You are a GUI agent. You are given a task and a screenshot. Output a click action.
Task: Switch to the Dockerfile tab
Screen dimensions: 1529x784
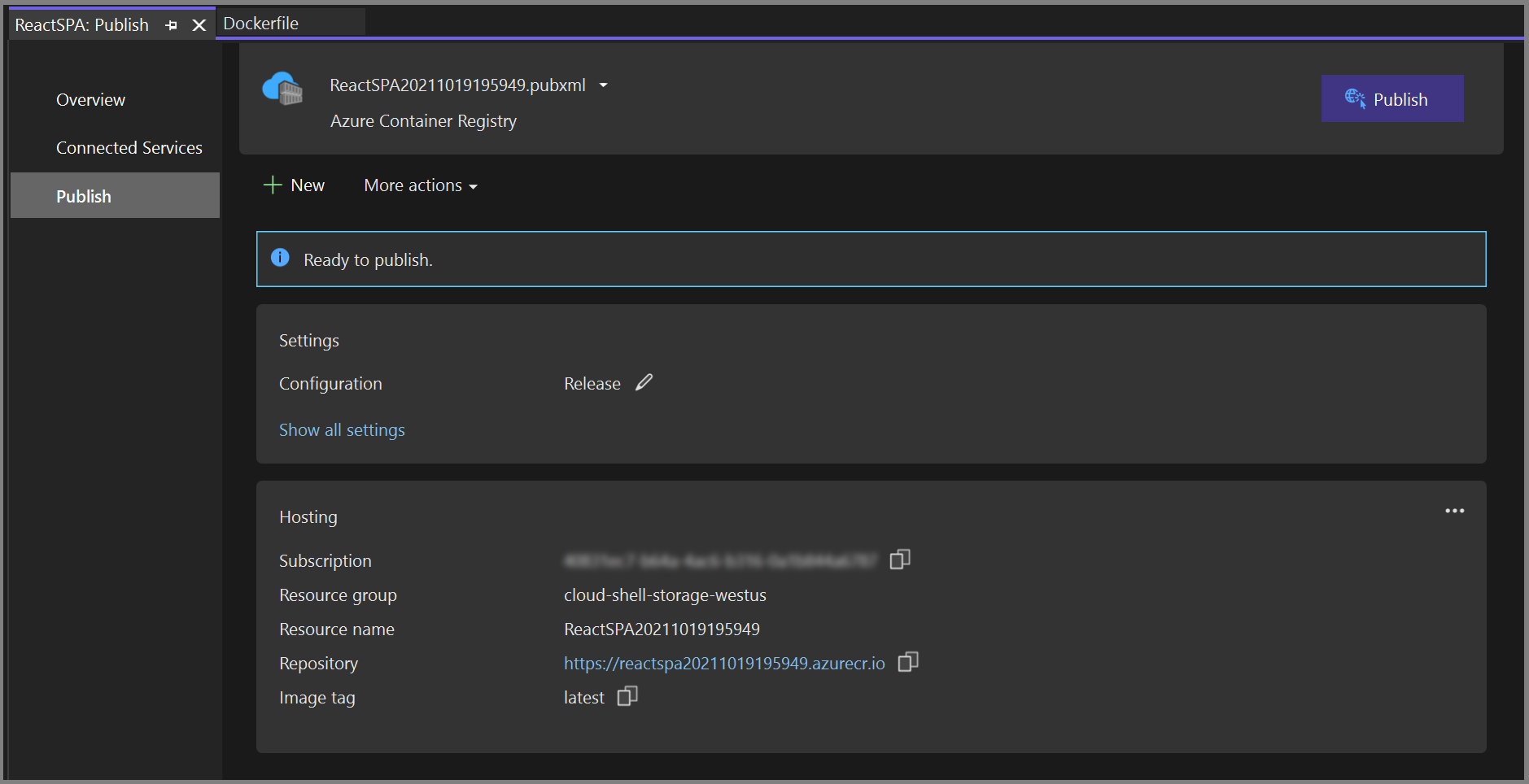[x=260, y=24]
